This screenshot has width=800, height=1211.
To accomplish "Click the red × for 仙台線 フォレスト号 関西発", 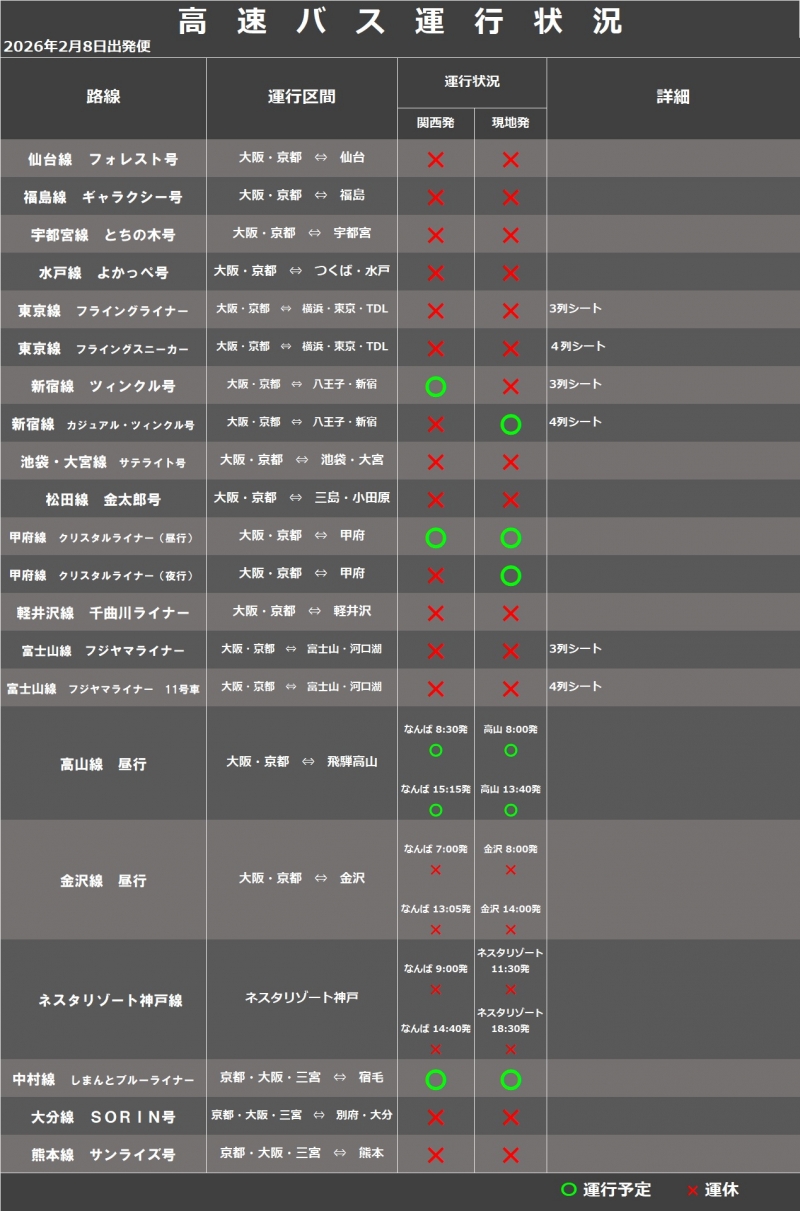I will point(434,157).
